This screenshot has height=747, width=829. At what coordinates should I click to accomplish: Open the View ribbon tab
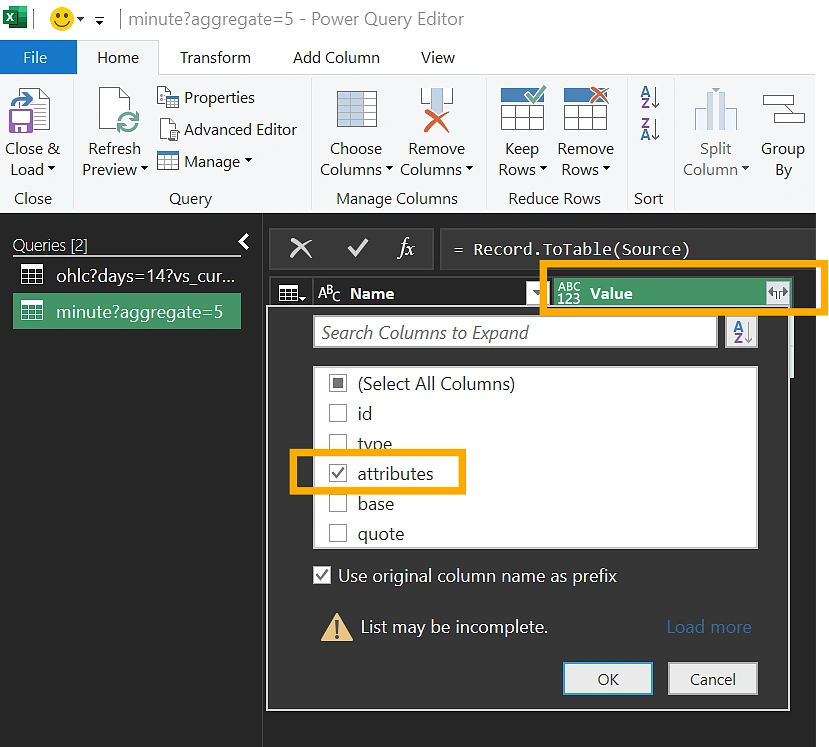click(x=437, y=57)
